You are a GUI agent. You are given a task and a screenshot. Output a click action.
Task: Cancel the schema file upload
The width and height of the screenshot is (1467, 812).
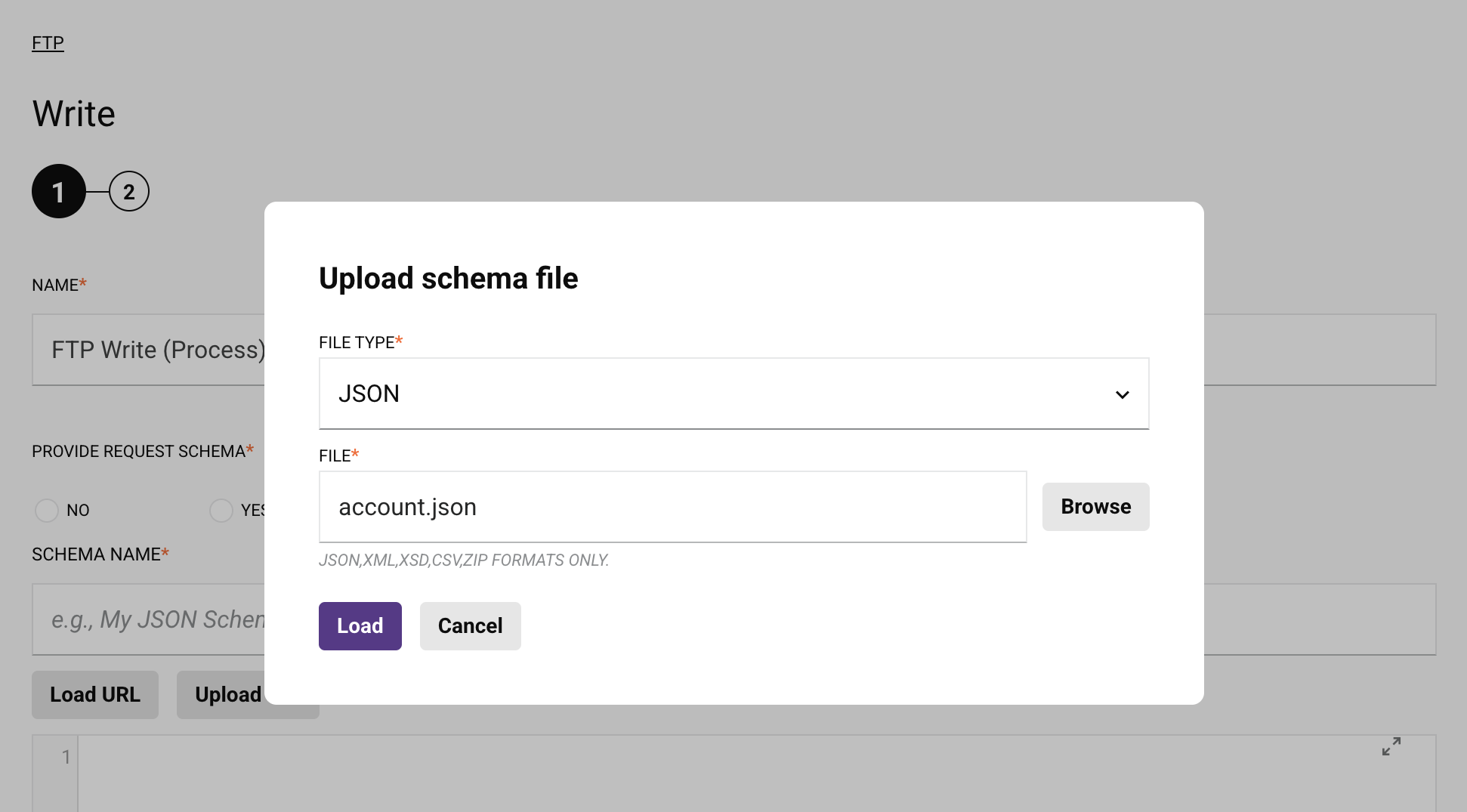(470, 626)
